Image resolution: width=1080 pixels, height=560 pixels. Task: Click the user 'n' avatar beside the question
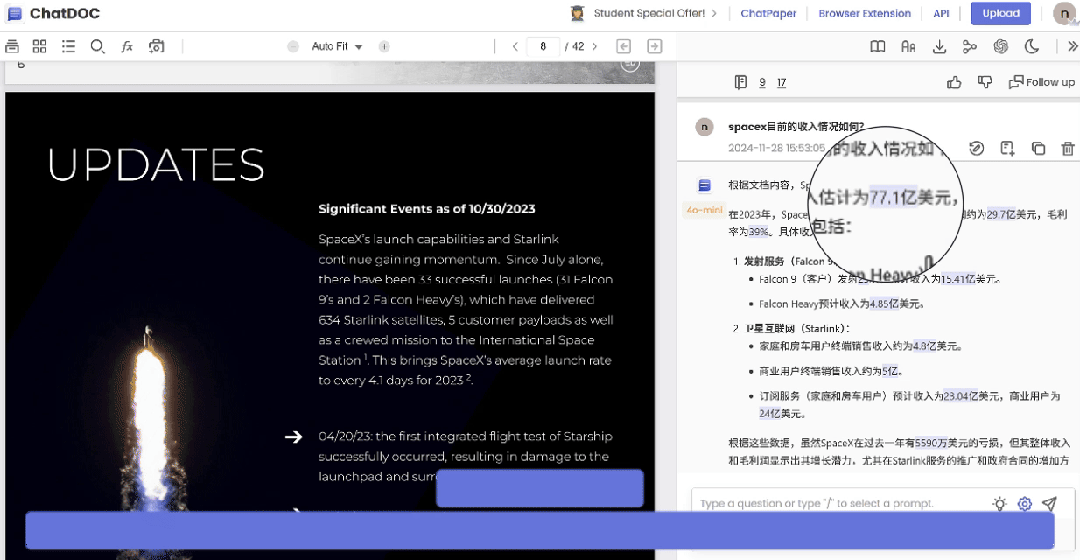pos(704,127)
